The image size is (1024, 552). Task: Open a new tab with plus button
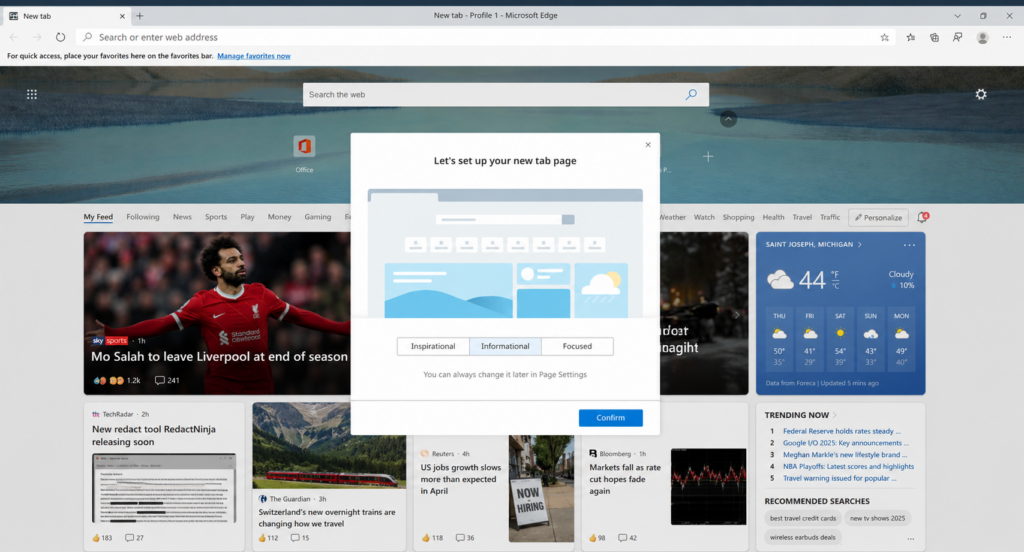(x=140, y=16)
